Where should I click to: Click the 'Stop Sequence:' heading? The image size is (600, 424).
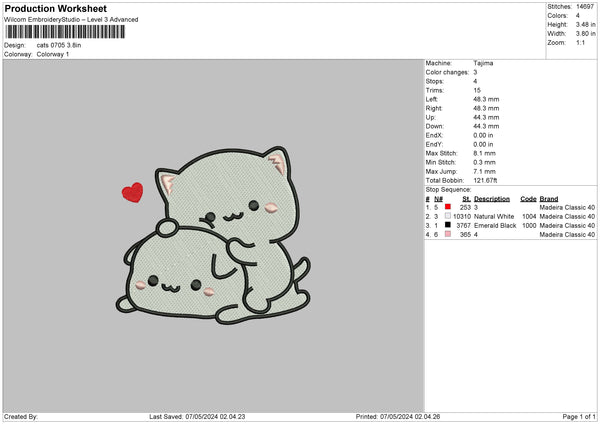click(448, 190)
